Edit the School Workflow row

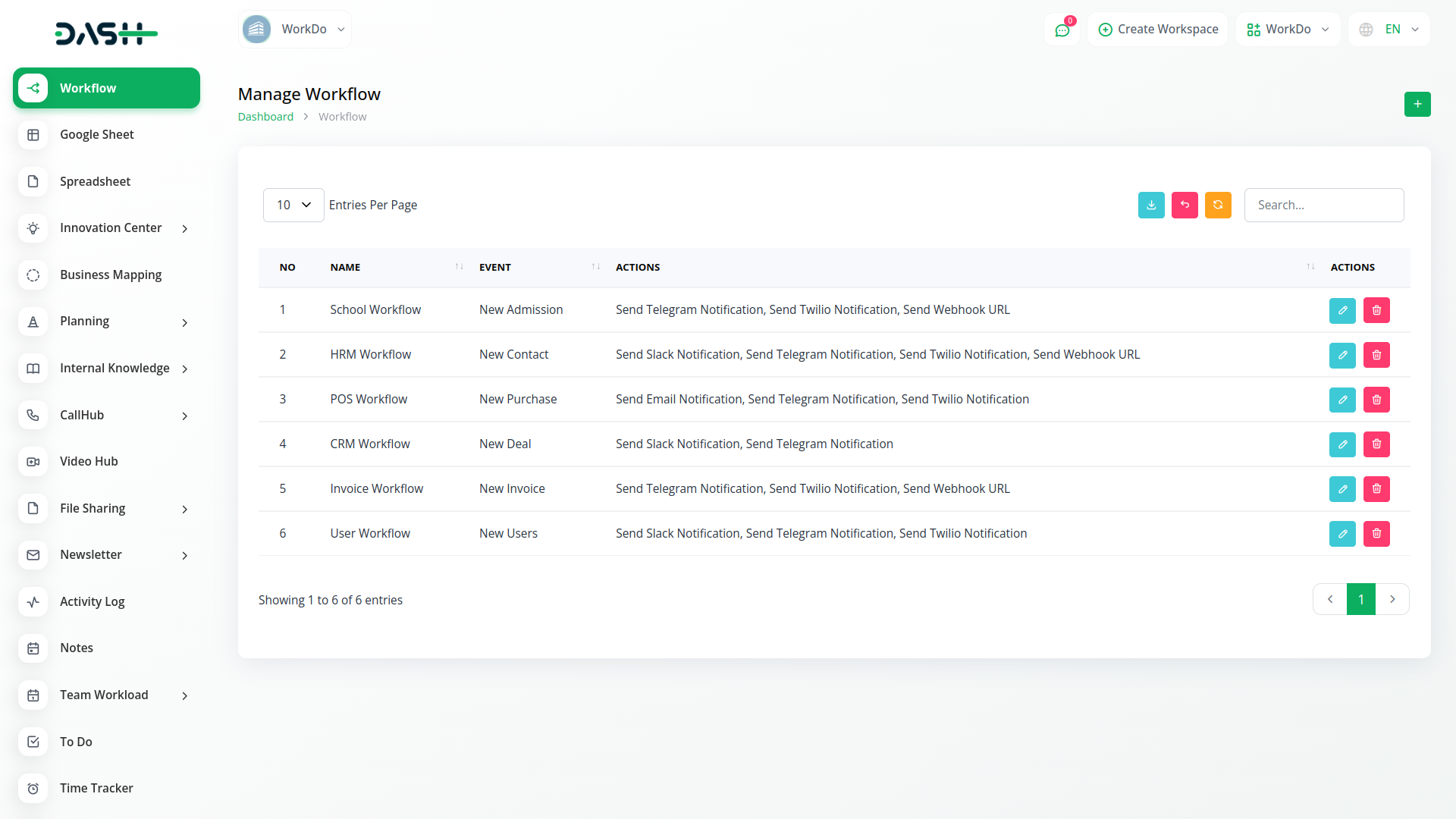click(x=1342, y=310)
